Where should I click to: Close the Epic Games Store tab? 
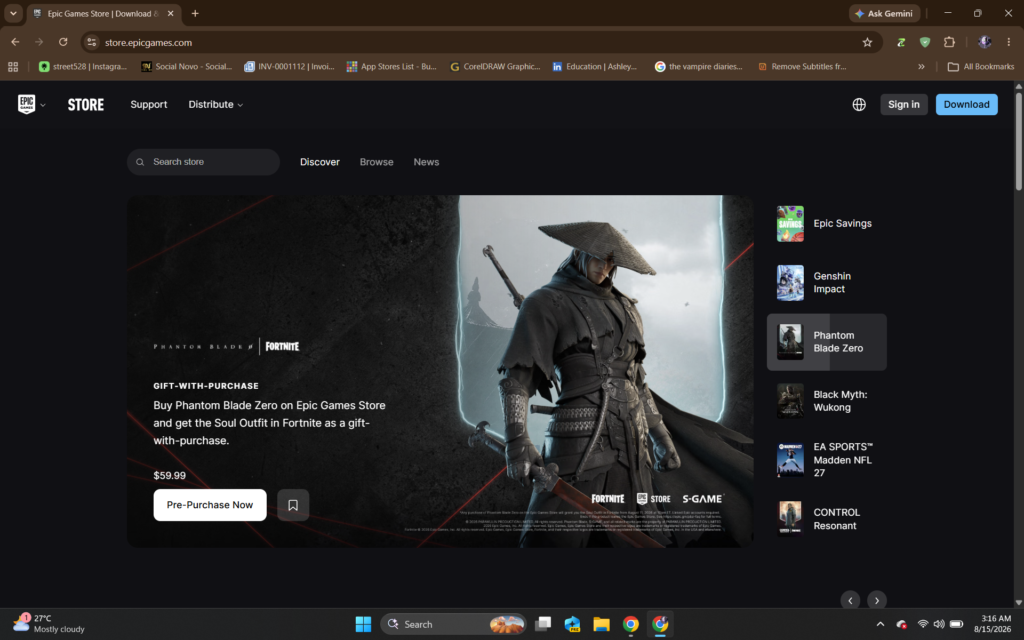(170, 13)
